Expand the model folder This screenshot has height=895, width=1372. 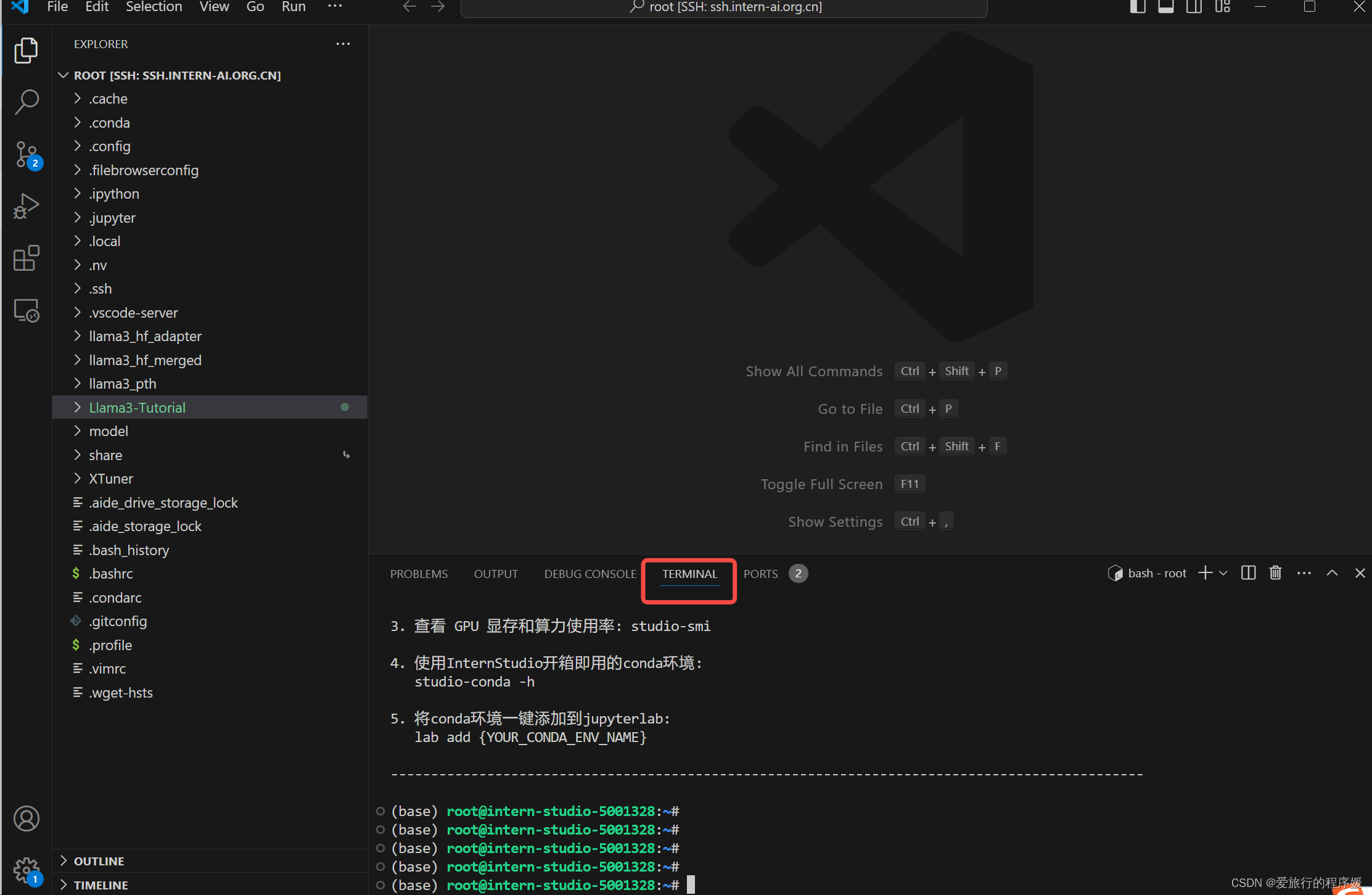pyautogui.click(x=210, y=431)
